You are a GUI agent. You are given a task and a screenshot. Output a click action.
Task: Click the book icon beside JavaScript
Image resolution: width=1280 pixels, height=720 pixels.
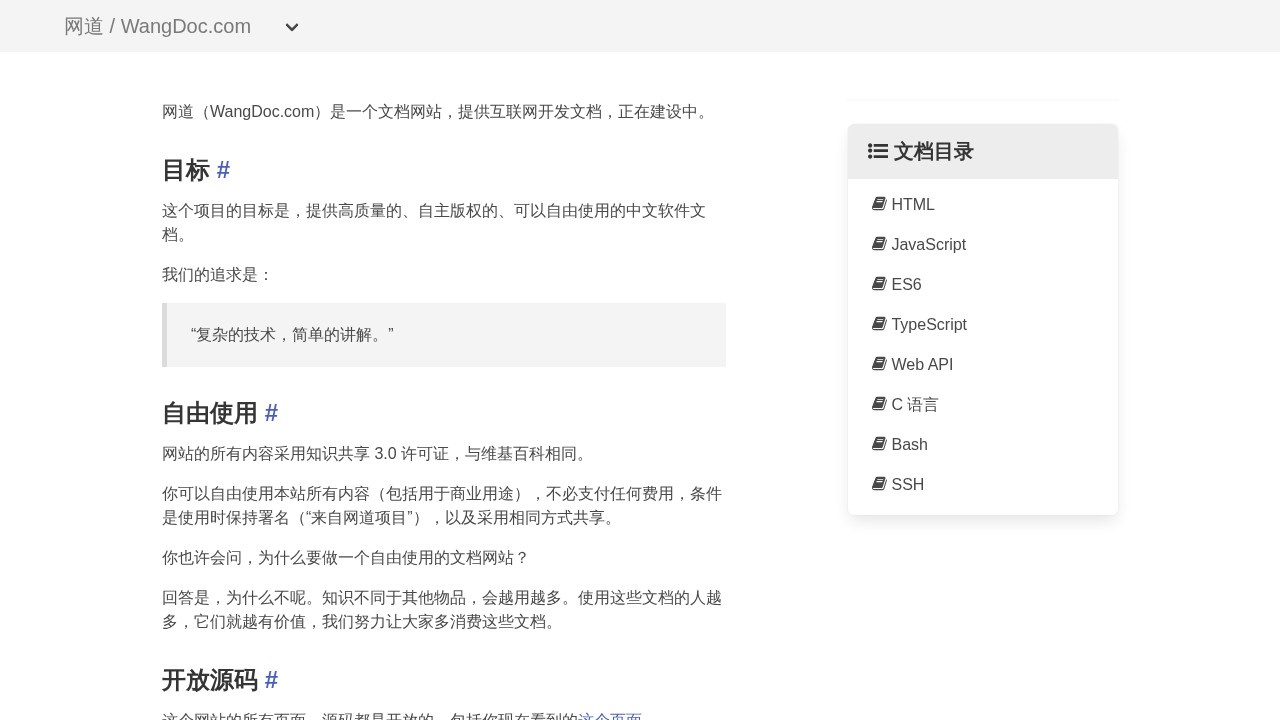tap(879, 244)
